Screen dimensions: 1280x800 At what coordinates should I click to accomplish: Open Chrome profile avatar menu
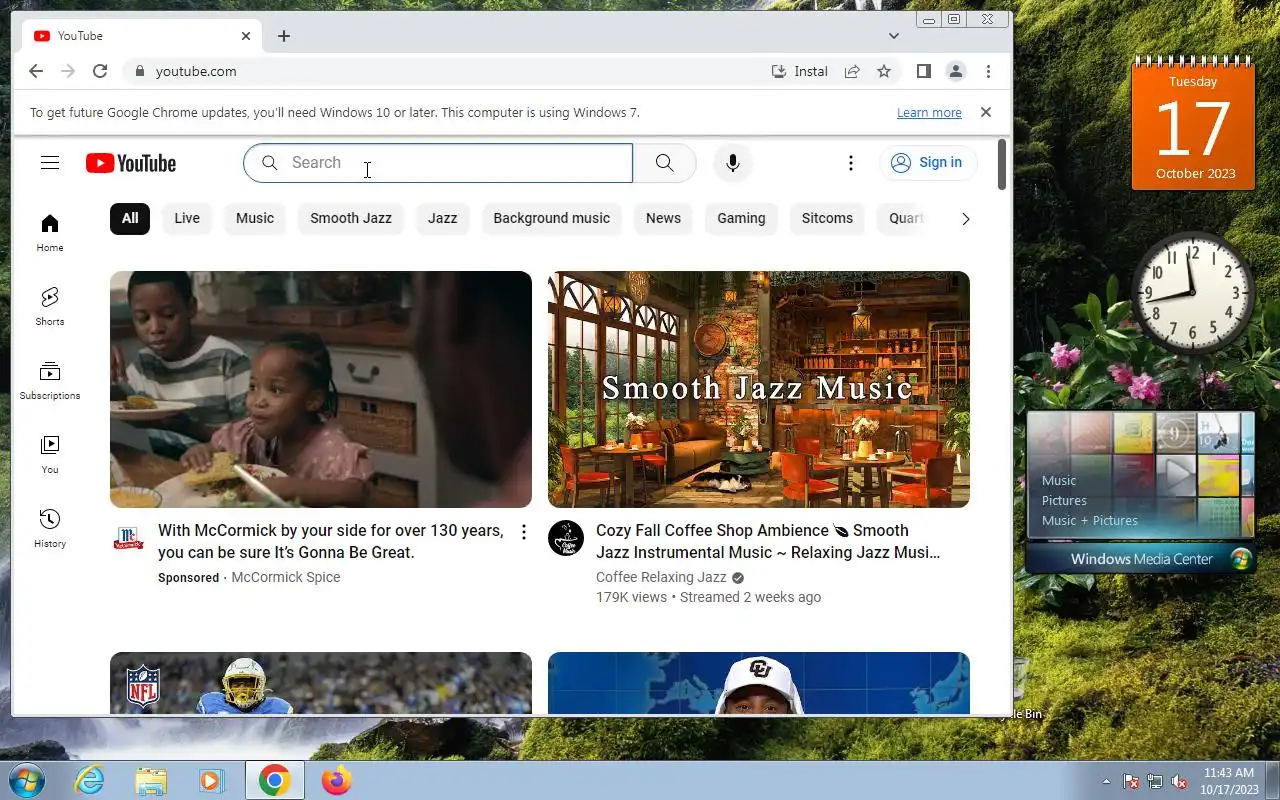[x=956, y=71]
